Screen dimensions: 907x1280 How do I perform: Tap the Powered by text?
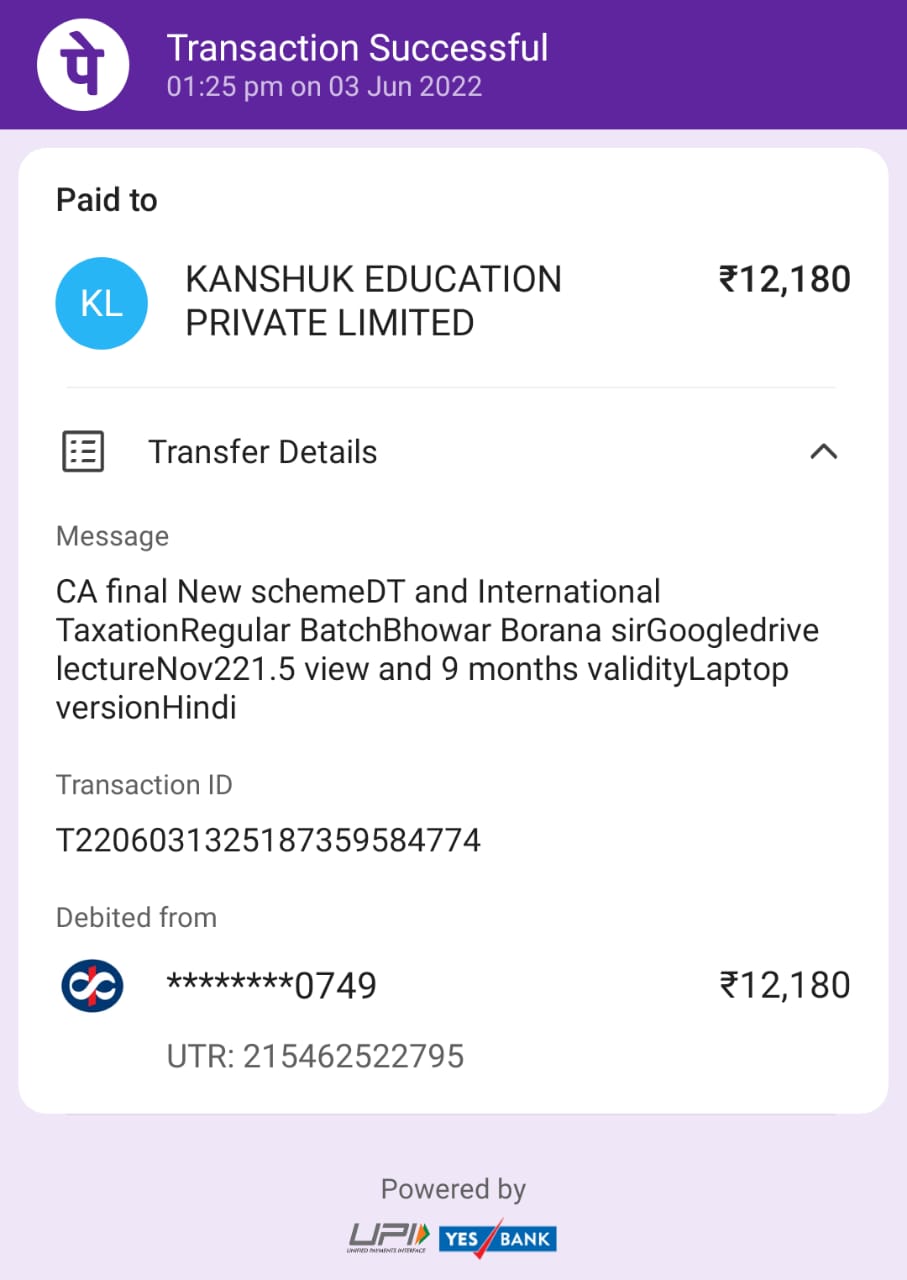coord(453,1189)
